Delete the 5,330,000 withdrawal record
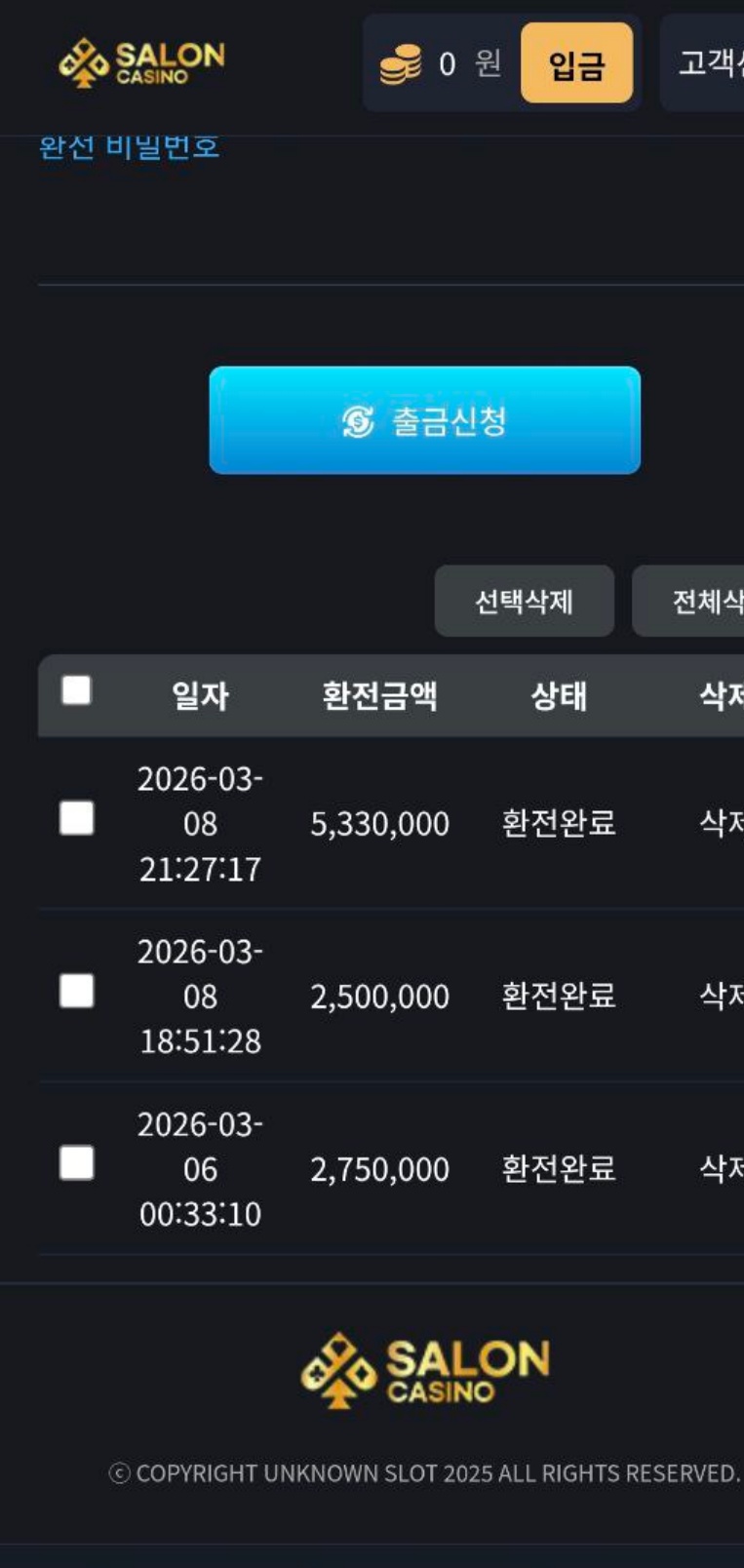Viewport: 744px width, 1568px height. coord(720,823)
